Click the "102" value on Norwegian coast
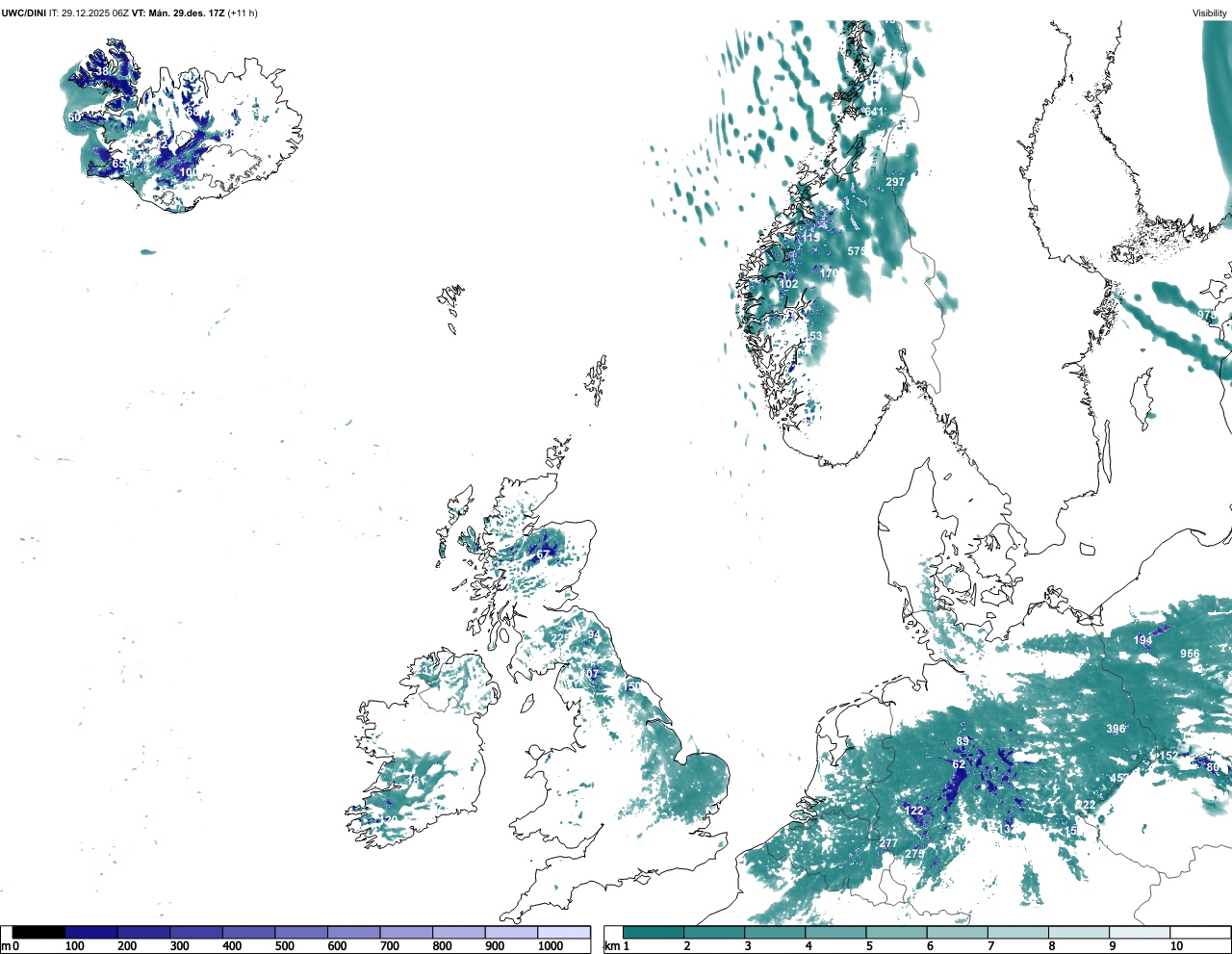The height and width of the screenshot is (954, 1232). 788,284
